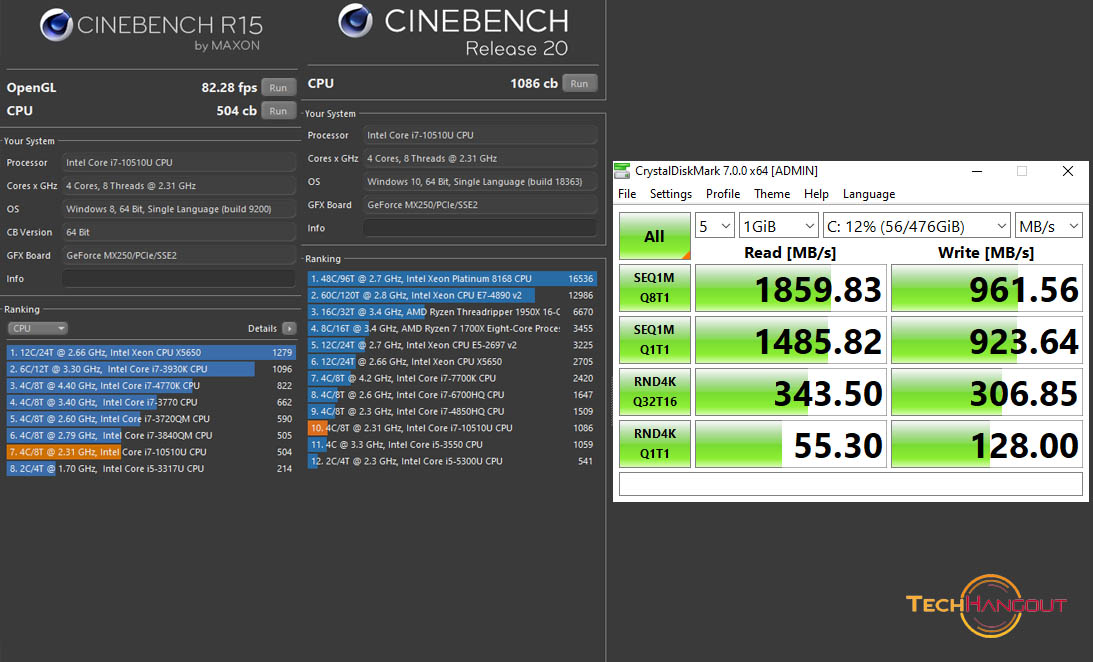This screenshot has height=662, width=1093.
Task: Click the Windows 10 OS field in Release 20
Action: tap(480, 182)
